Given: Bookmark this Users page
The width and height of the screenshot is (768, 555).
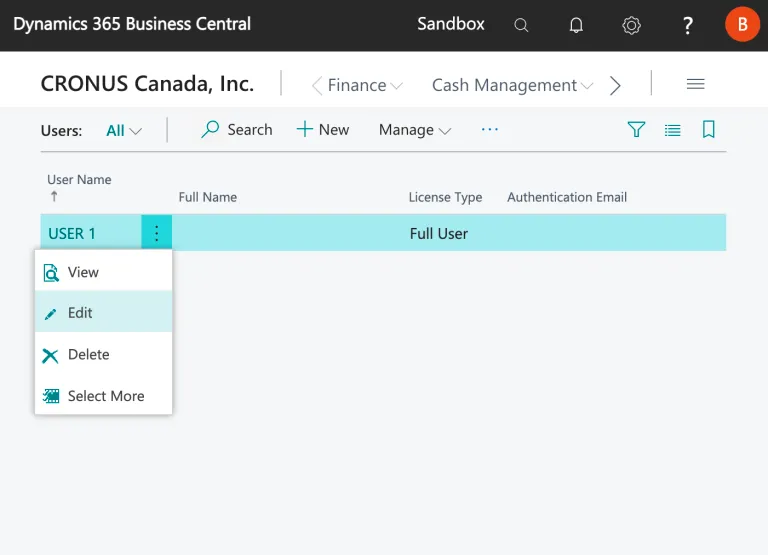Looking at the screenshot, I should click(708, 129).
